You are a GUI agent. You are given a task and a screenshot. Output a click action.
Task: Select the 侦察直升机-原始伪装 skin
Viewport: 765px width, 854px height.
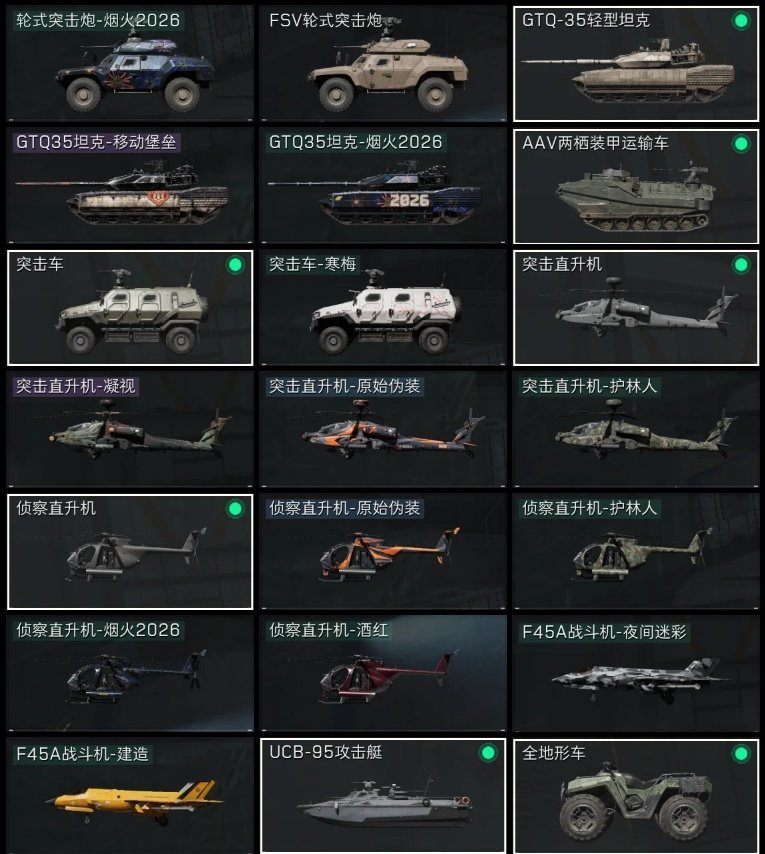click(x=383, y=551)
